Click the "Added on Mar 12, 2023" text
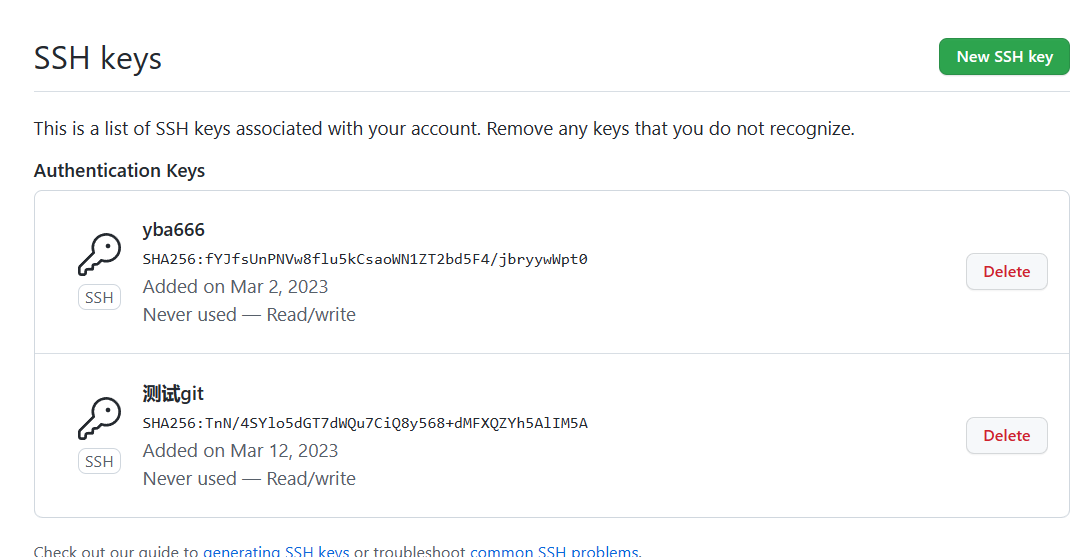Image resolution: width=1090 pixels, height=557 pixels. (240, 451)
